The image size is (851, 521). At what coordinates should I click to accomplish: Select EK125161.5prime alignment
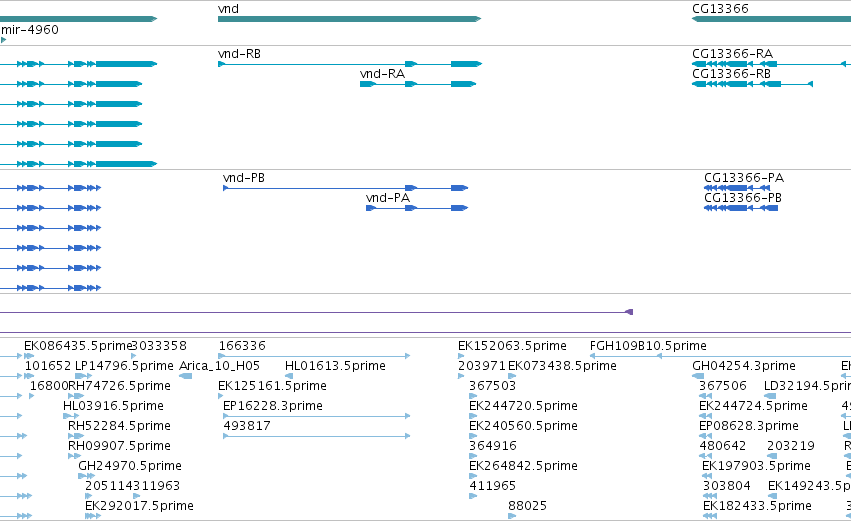tap(220, 396)
